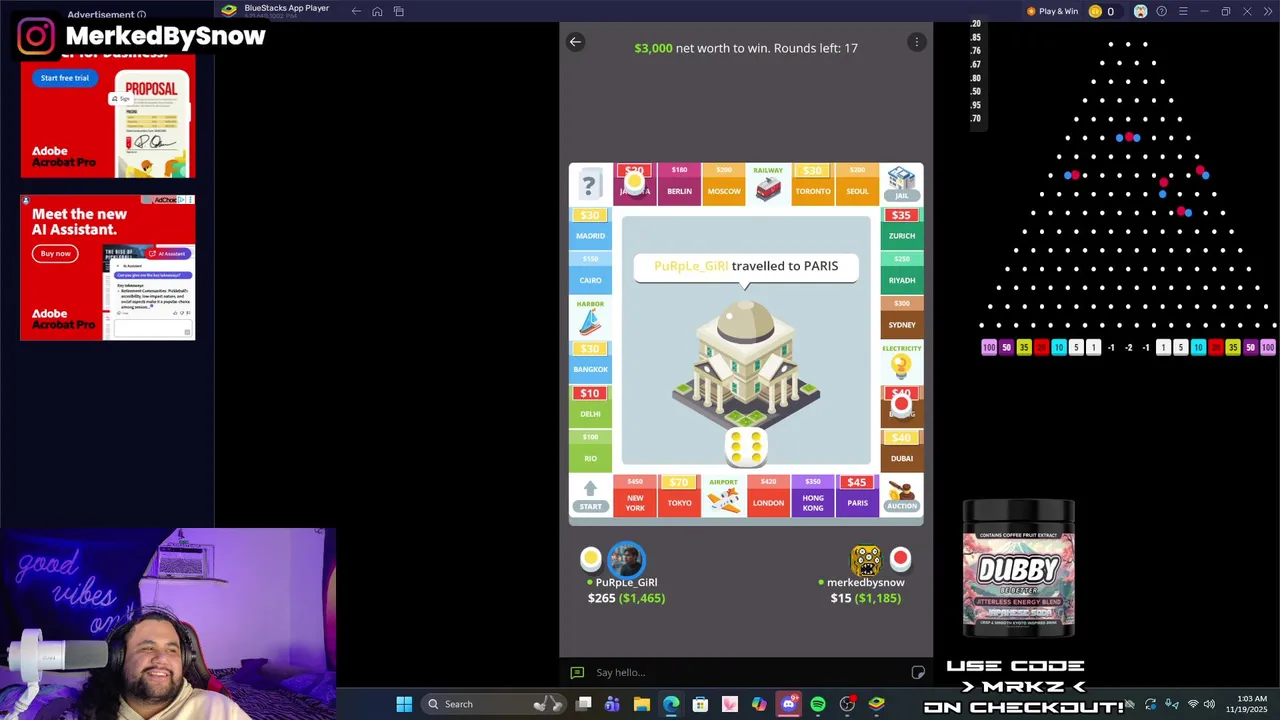
Task: Select the Airport plane tile
Action: (x=724, y=495)
